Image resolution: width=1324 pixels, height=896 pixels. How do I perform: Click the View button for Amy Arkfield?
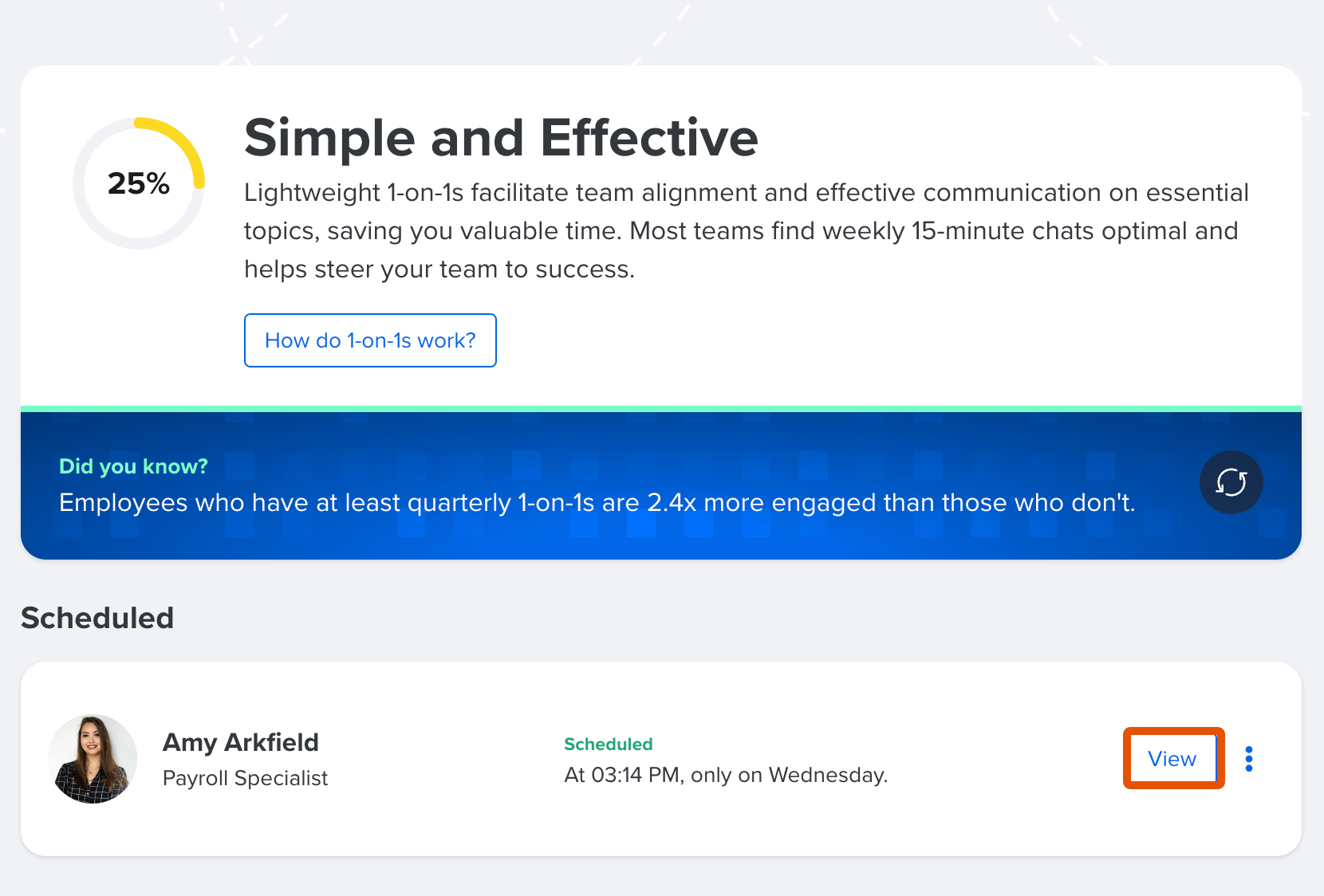[1172, 759]
